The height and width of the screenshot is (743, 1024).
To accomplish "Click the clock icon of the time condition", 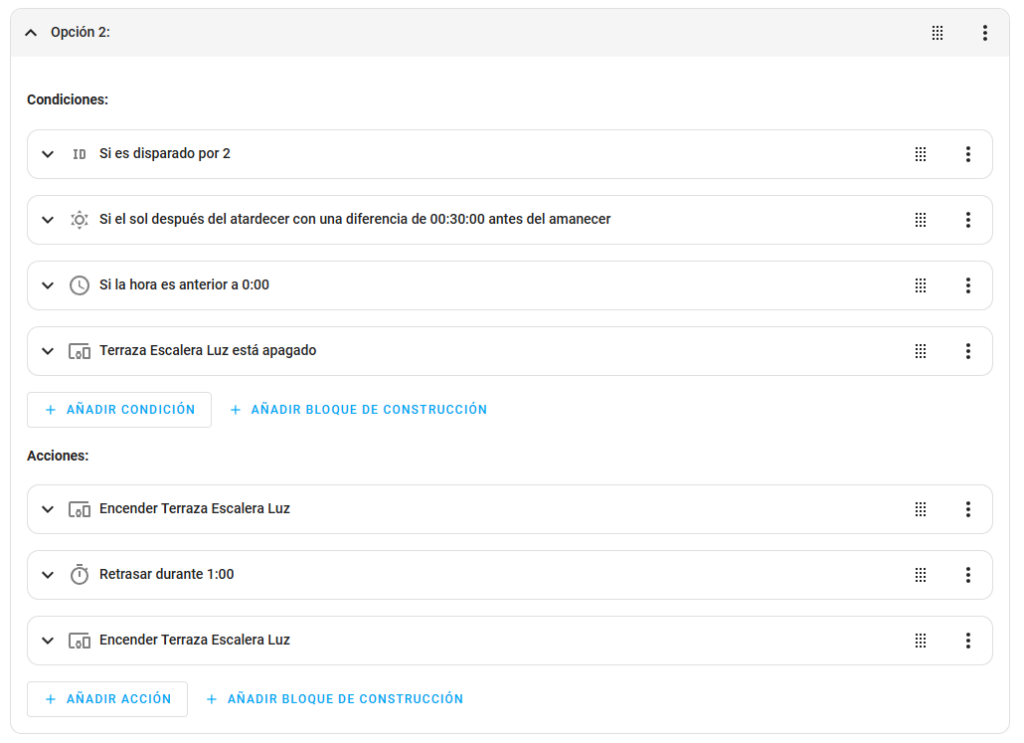I will coord(79,285).
